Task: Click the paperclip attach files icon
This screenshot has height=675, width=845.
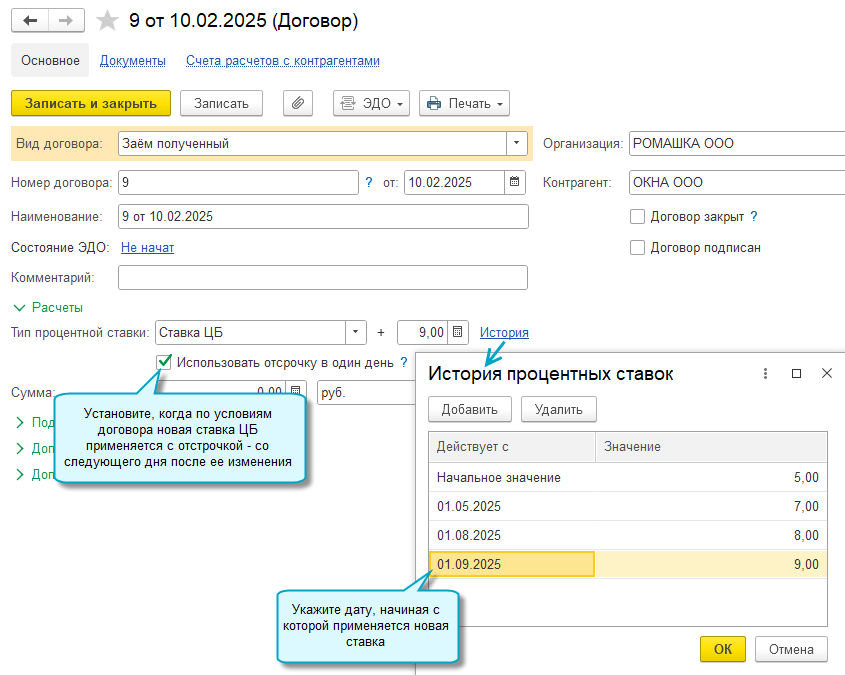Action: tap(298, 103)
